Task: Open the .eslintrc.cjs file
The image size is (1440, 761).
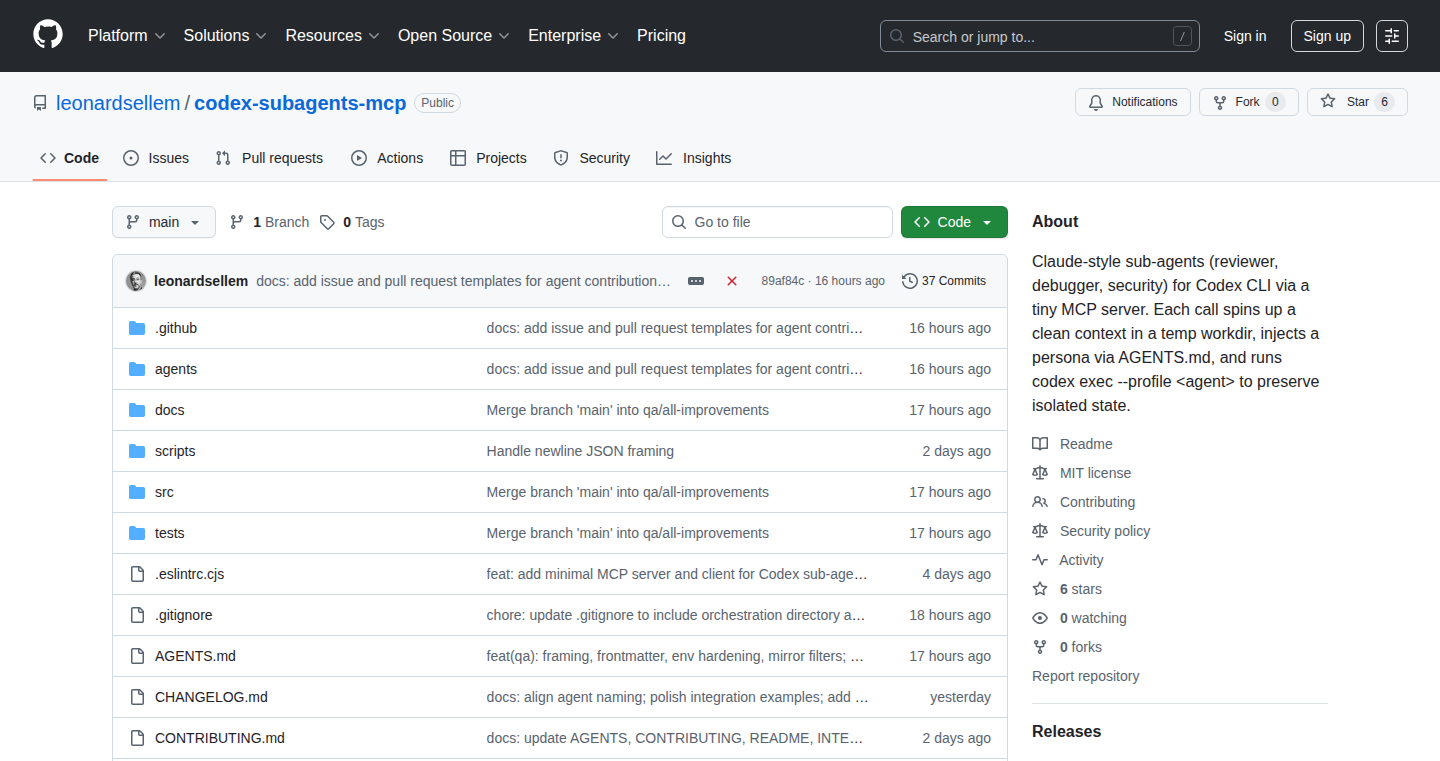Action: 190,574
